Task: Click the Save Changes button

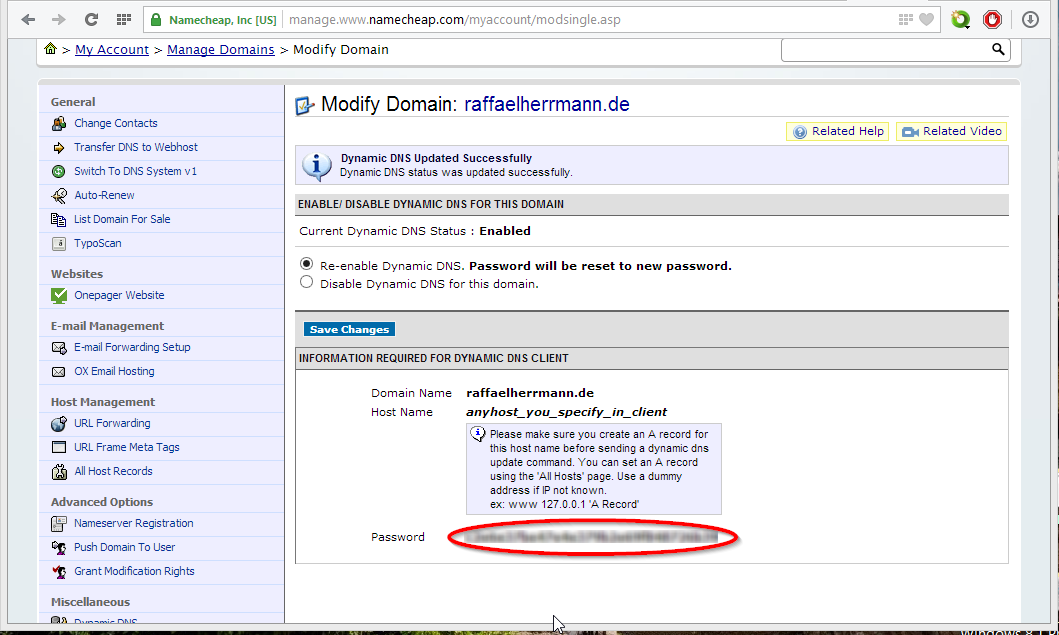Action: pos(349,329)
